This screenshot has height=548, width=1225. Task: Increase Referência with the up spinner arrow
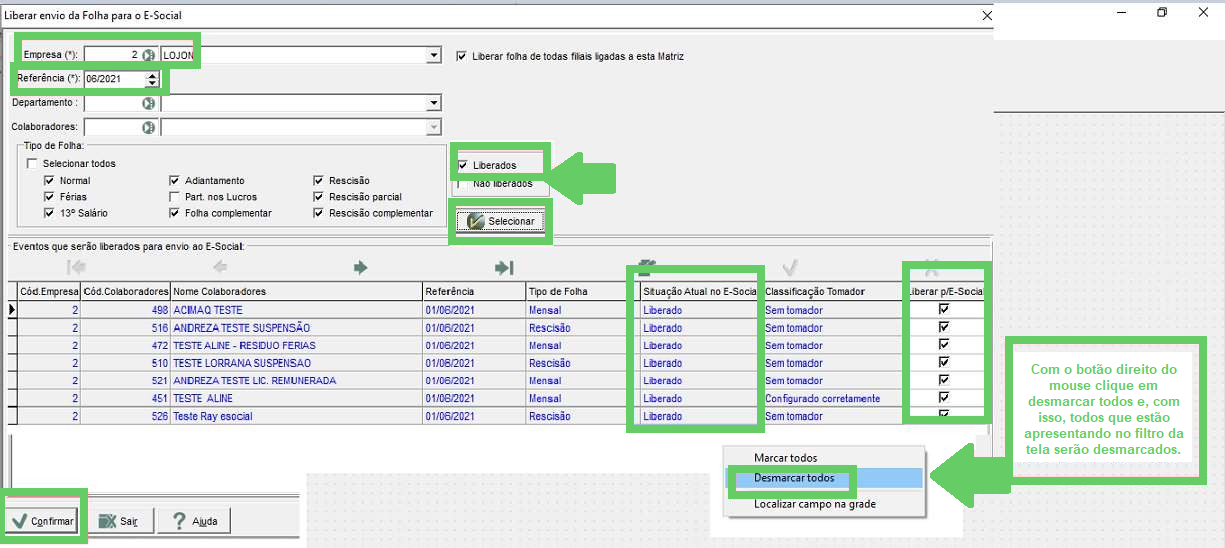pos(152,75)
